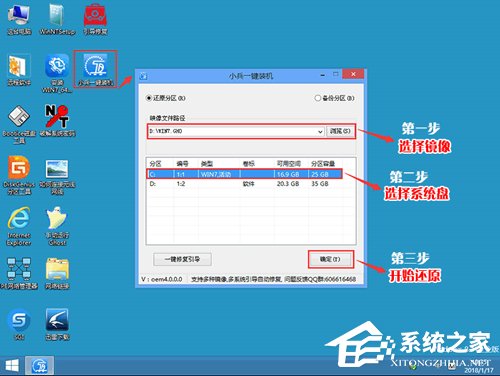Open the BootIce floppy disk tool icon

click(x=19, y=124)
